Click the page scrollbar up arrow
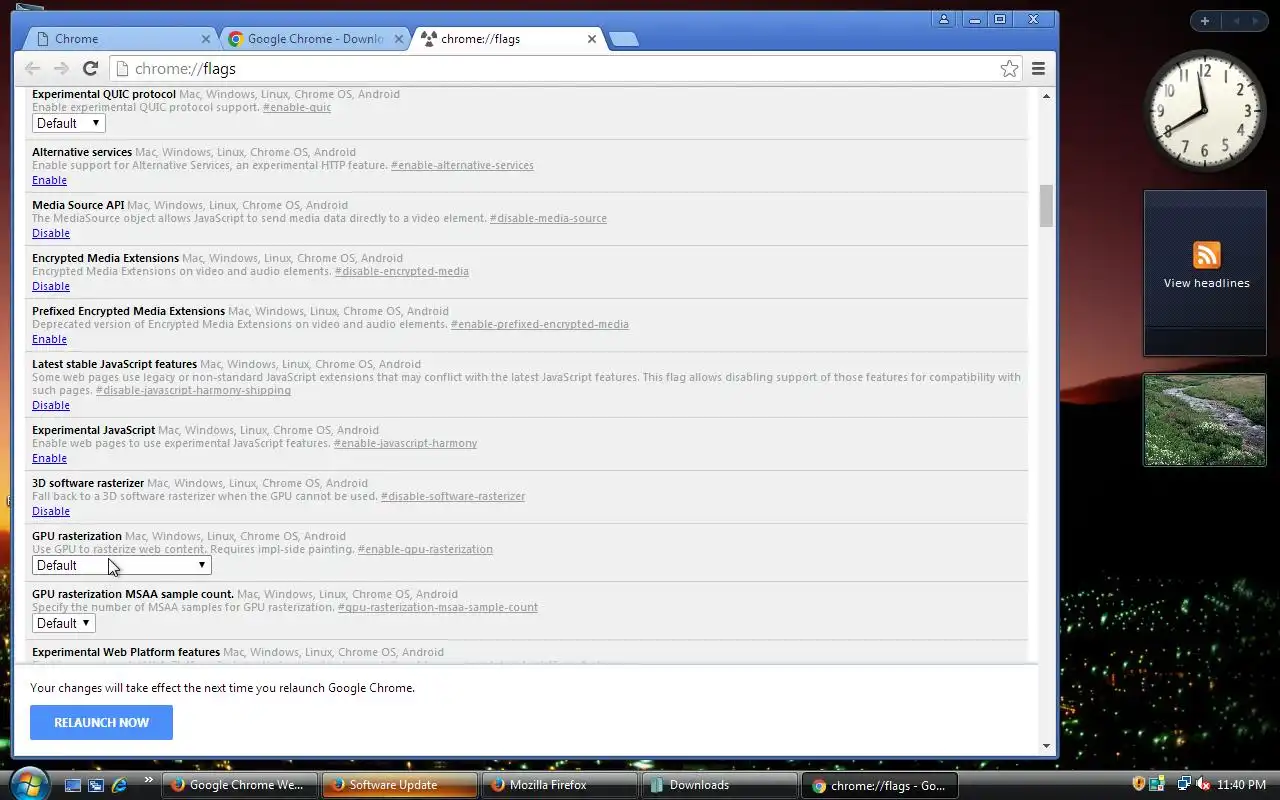This screenshot has height=800, width=1280. 1046,96
